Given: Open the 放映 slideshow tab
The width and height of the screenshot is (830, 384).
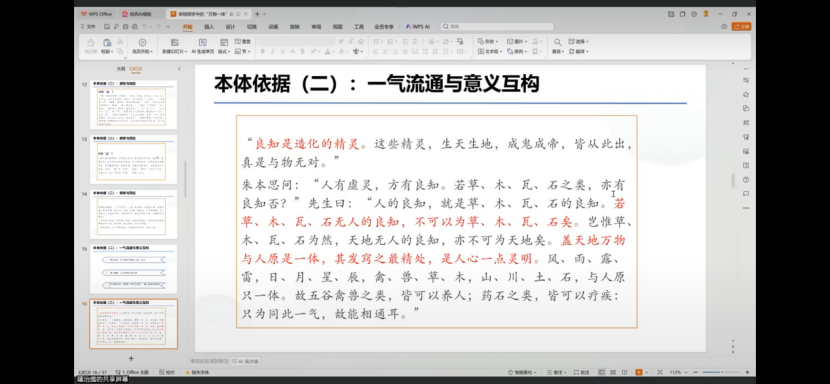Looking at the screenshot, I should [x=294, y=26].
